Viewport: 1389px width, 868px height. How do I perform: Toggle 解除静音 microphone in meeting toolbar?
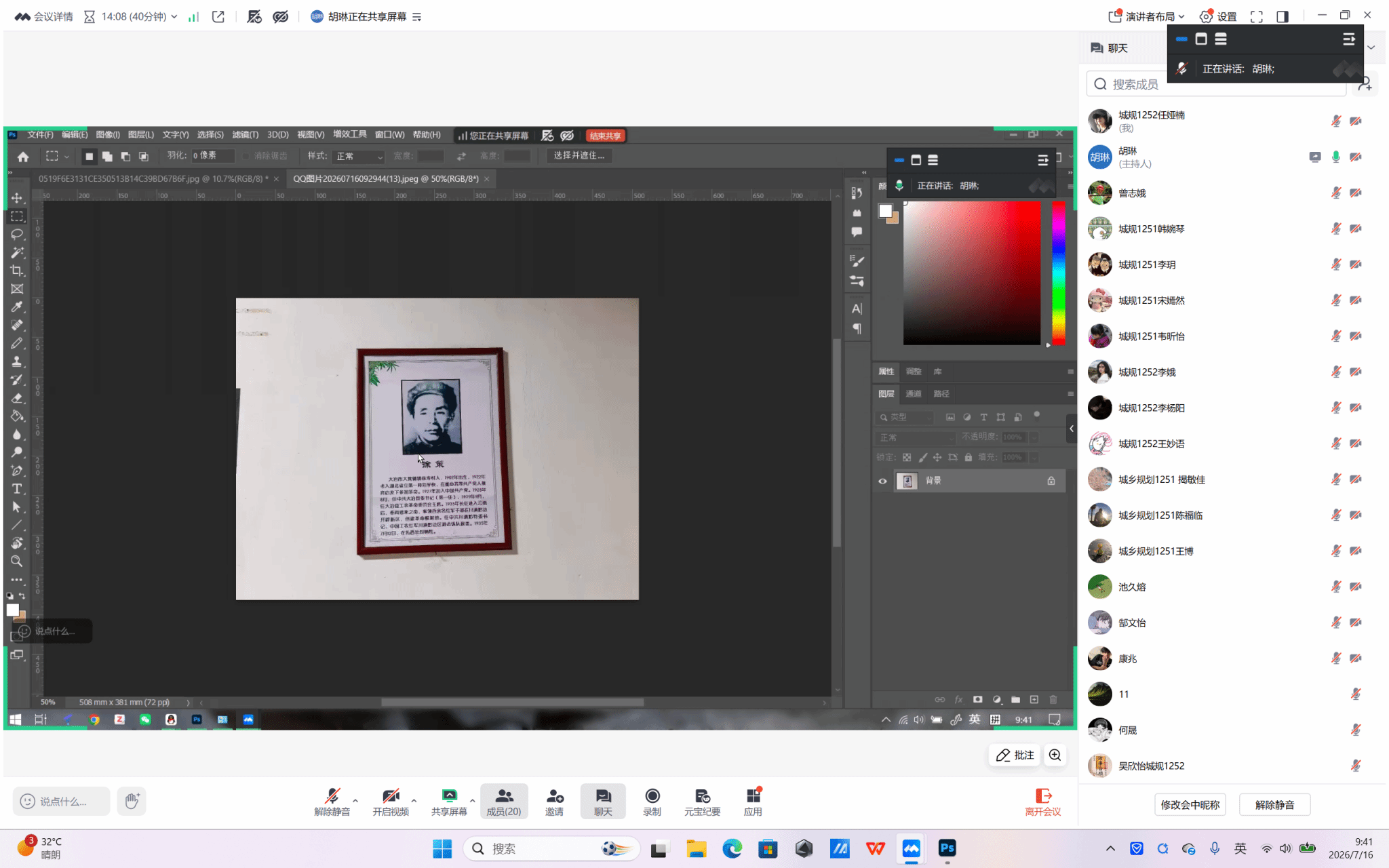[x=332, y=802]
